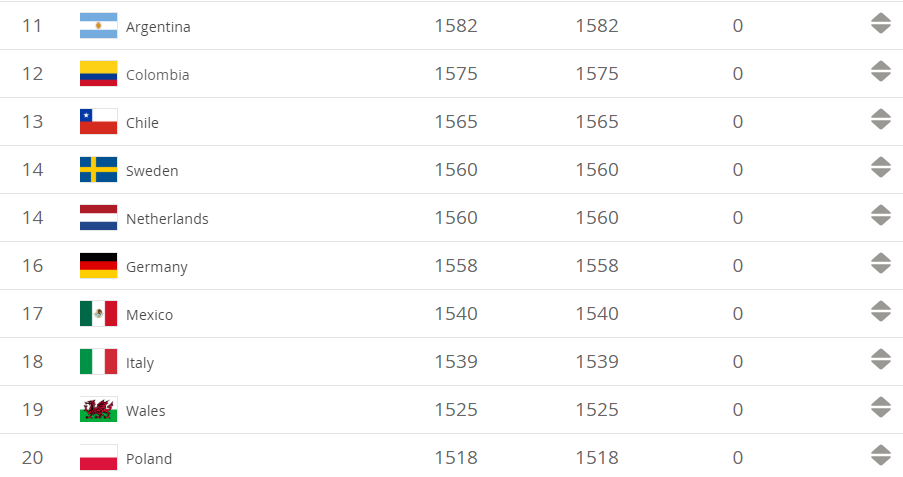This screenshot has height=477, width=903.
Task: Click the Germany flag icon
Action: coord(98,266)
